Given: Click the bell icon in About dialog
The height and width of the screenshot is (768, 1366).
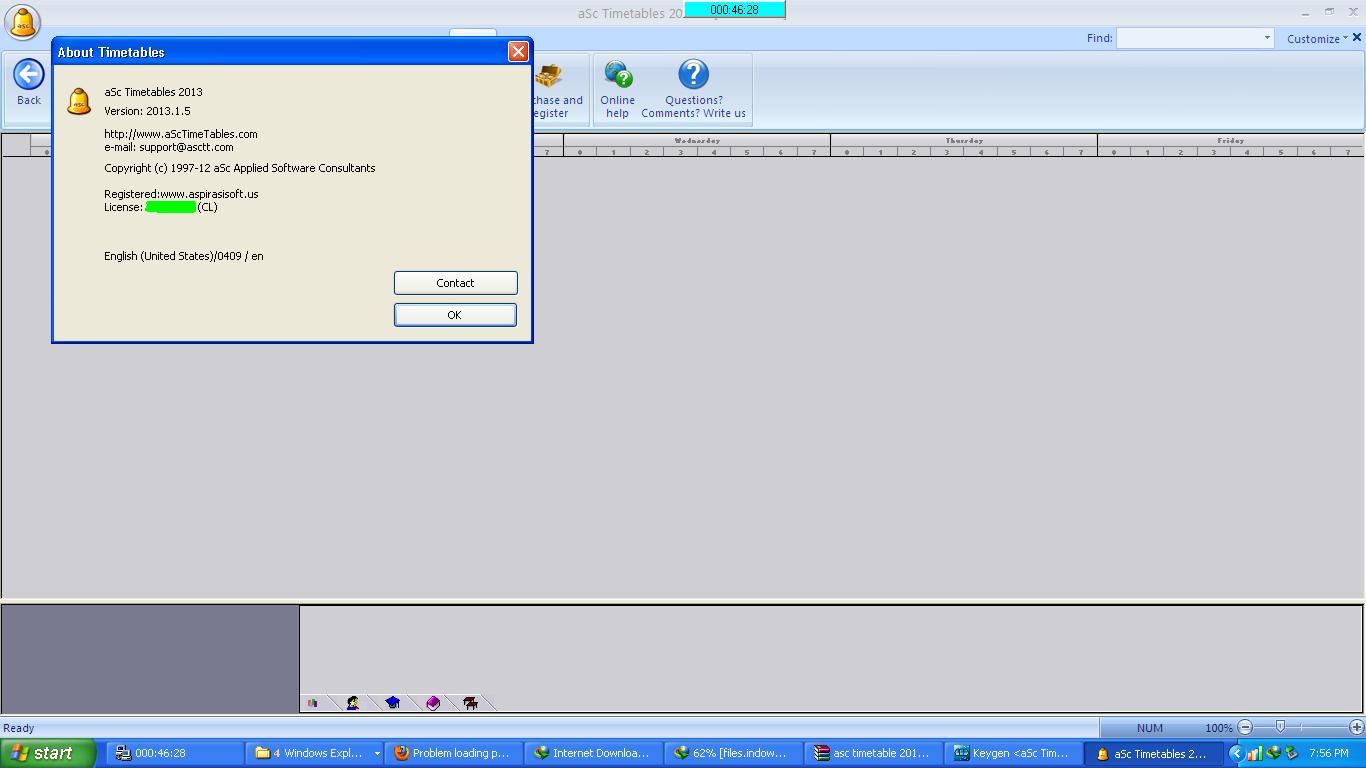Looking at the screenshot, I should pyautogui.click(x=79, y=101).
